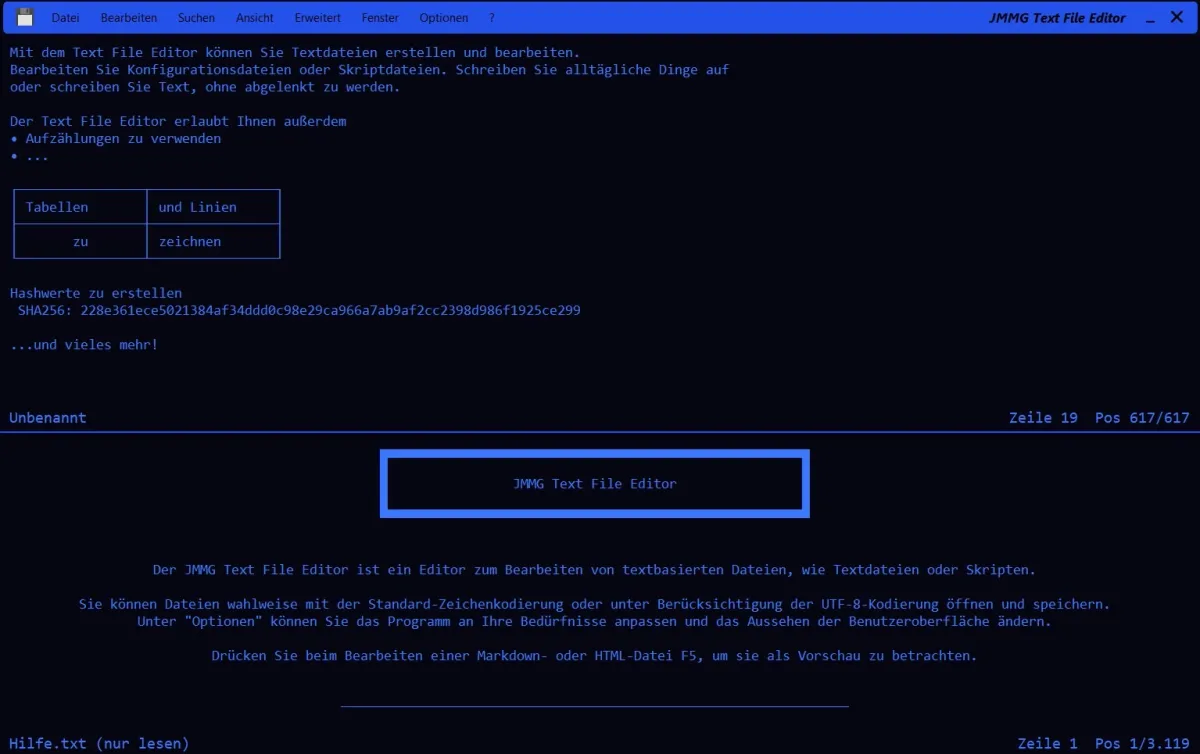Screen dimensions: 1200x754
Task: Click the 'zeichnen' table cell
Action: (x=213, y=241)
